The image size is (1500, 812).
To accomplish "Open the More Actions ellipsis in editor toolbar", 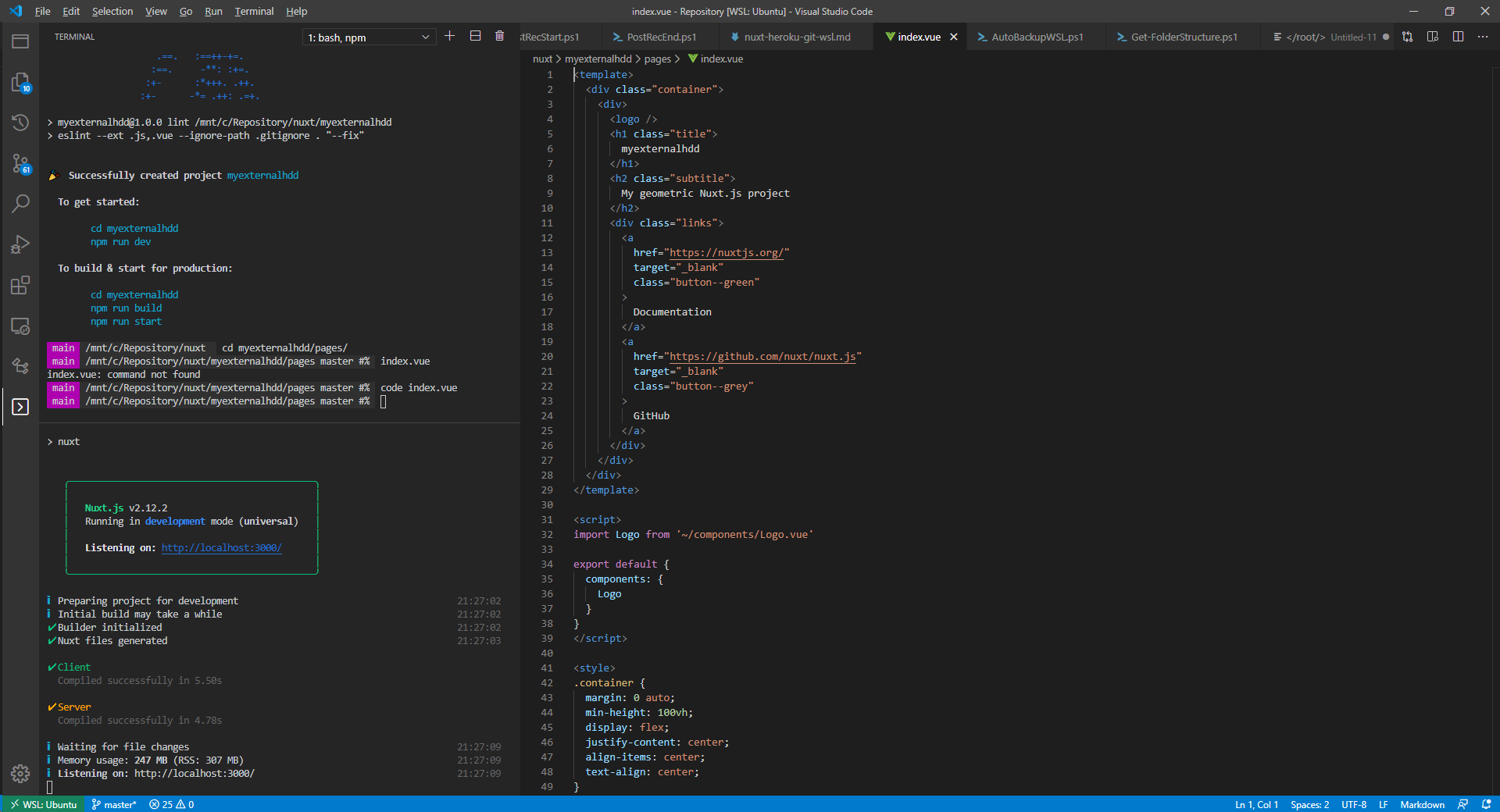I will (x=1483, y=37).
